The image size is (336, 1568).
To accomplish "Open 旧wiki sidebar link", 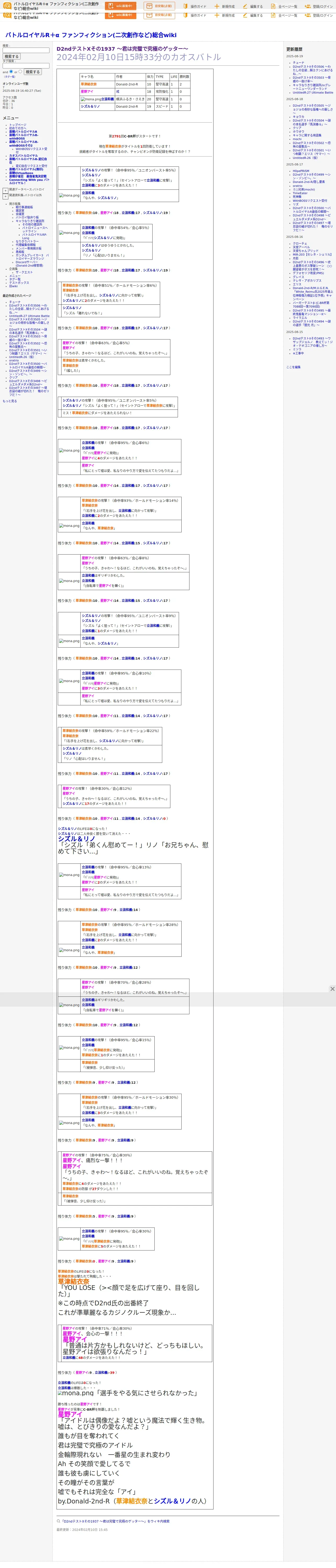I will (13, 286).
